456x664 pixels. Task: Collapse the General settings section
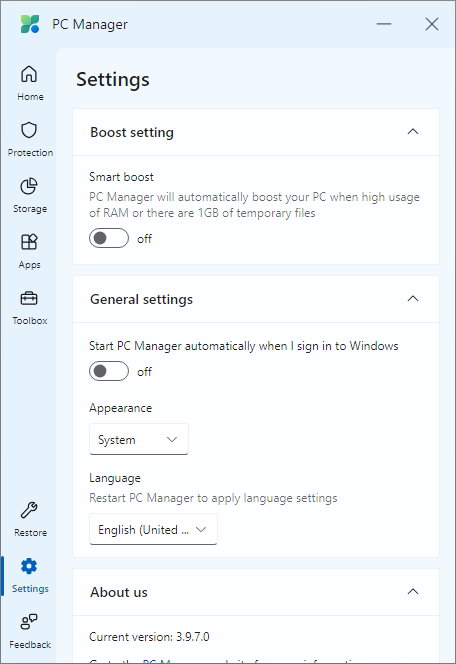(x=413, y=299)
